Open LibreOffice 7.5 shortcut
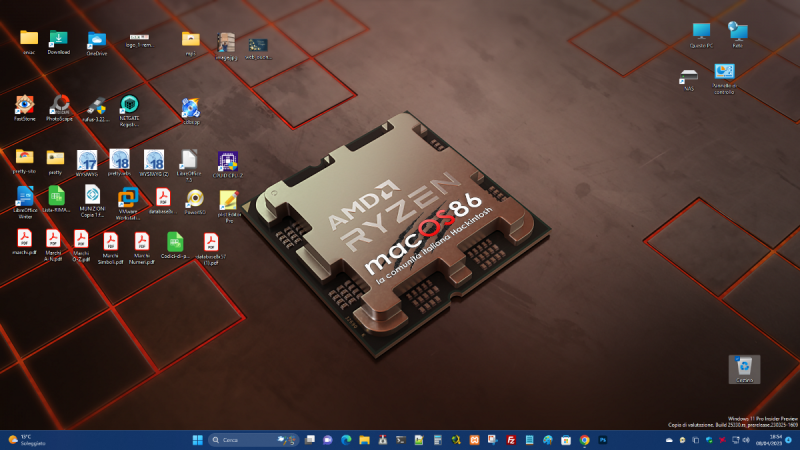Viewport: 800px width, 450px height. coord(189,165)
